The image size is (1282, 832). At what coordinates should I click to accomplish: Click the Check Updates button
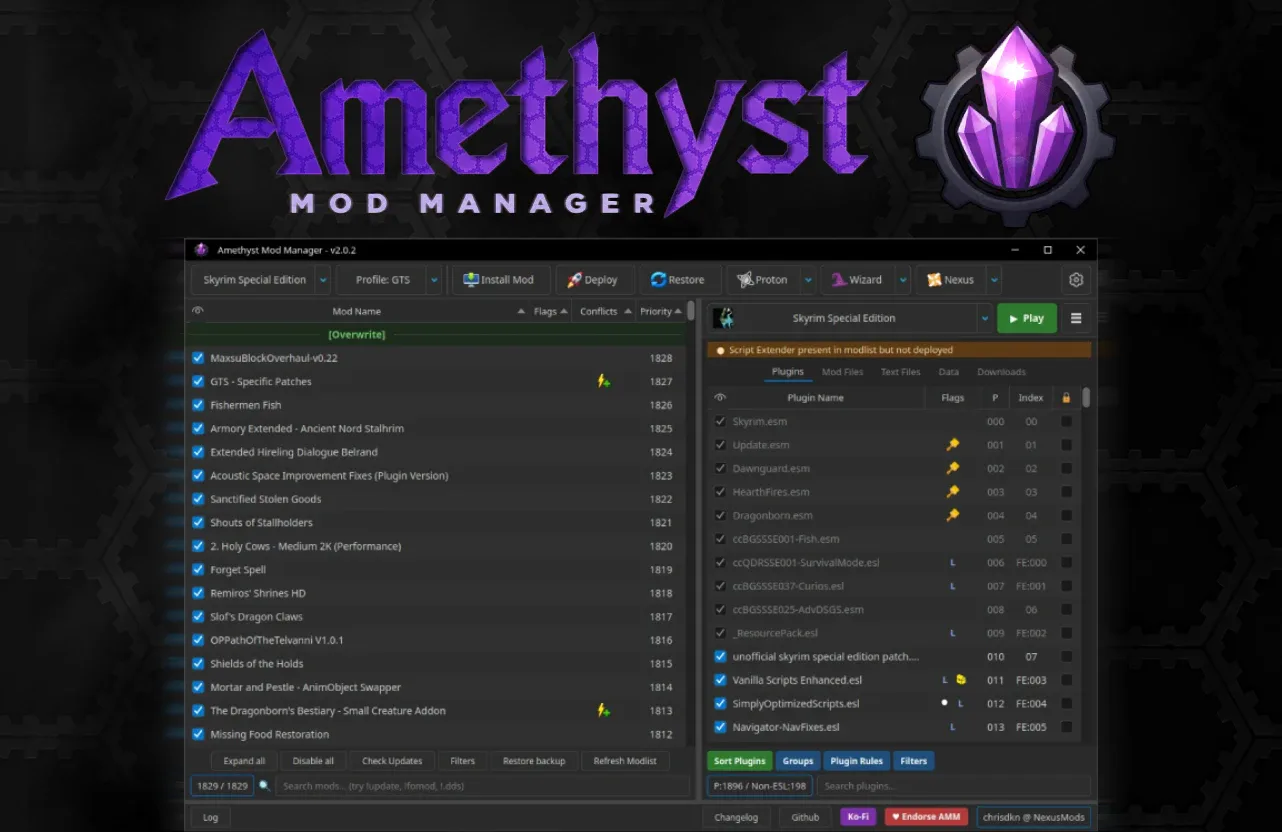point(392,761)
